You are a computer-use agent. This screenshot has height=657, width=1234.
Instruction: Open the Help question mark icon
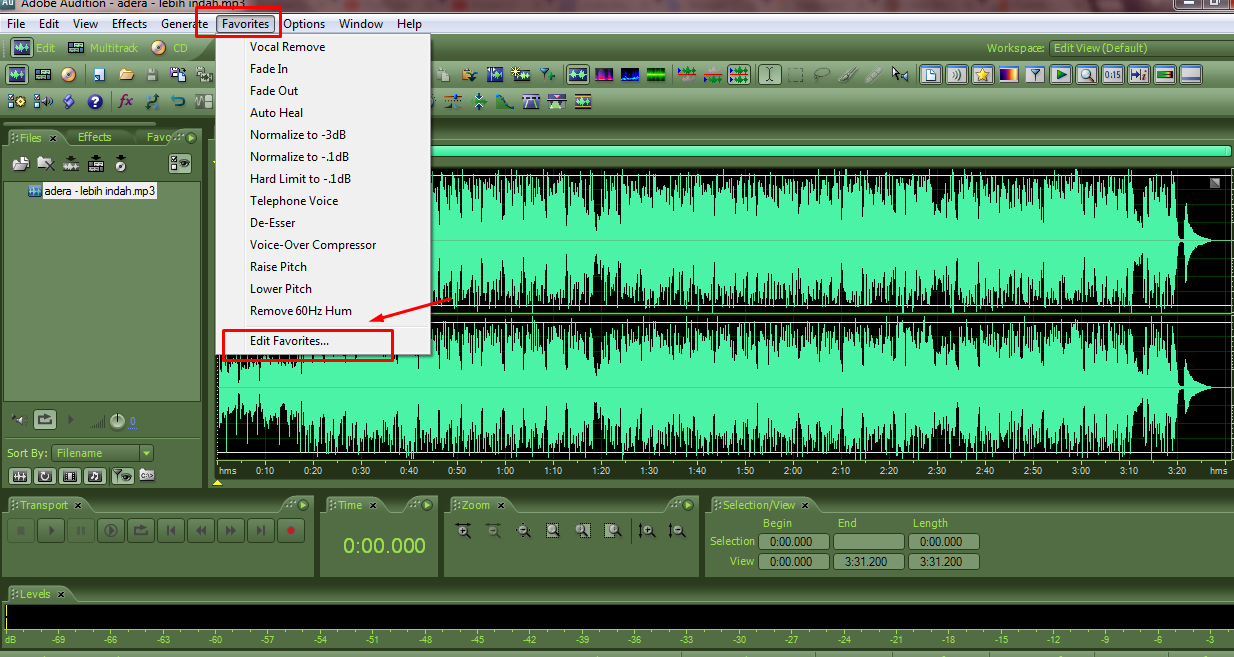click(x=95, y=101)
